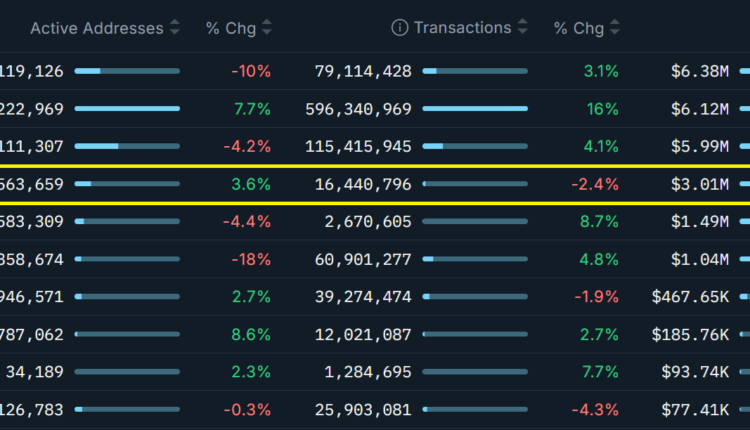Click the $6.38M value
Screen dimensions: 750x430
tap(700, 71)
